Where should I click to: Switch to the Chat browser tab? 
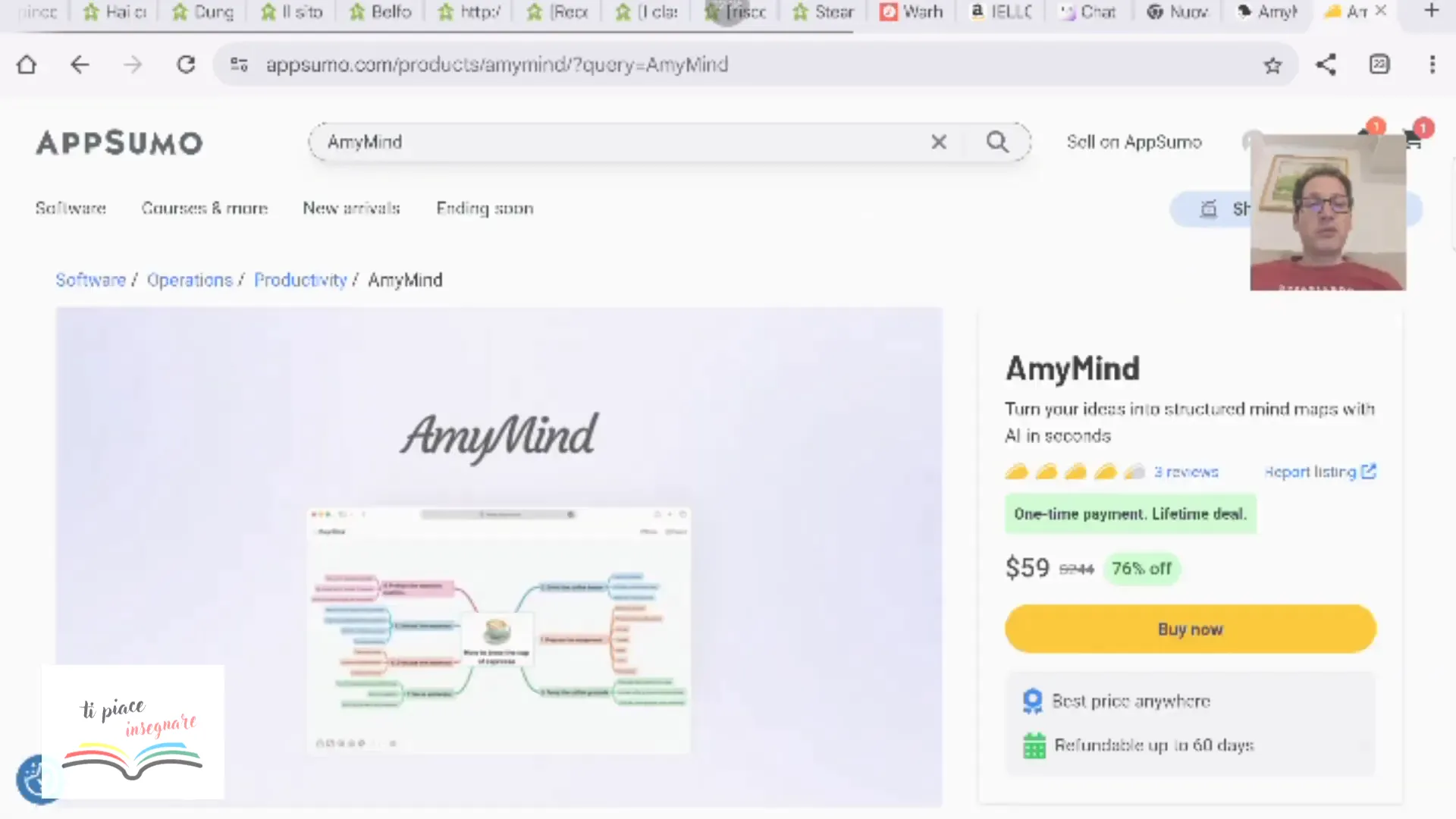click(1089, 11)
